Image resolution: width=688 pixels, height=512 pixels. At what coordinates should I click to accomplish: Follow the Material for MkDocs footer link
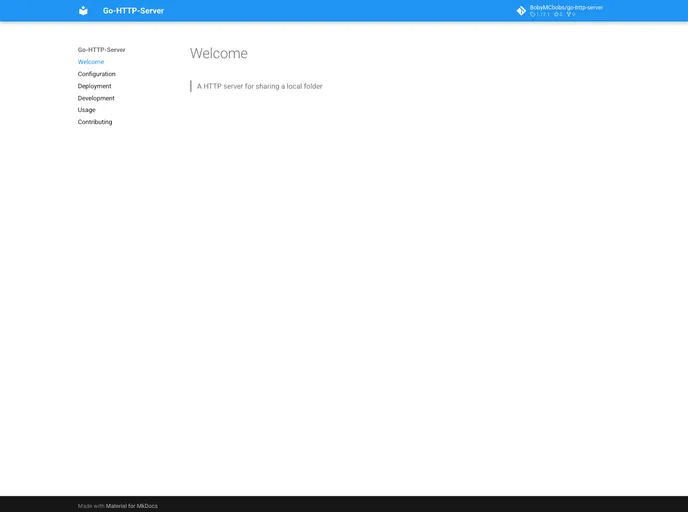point(132,506)
